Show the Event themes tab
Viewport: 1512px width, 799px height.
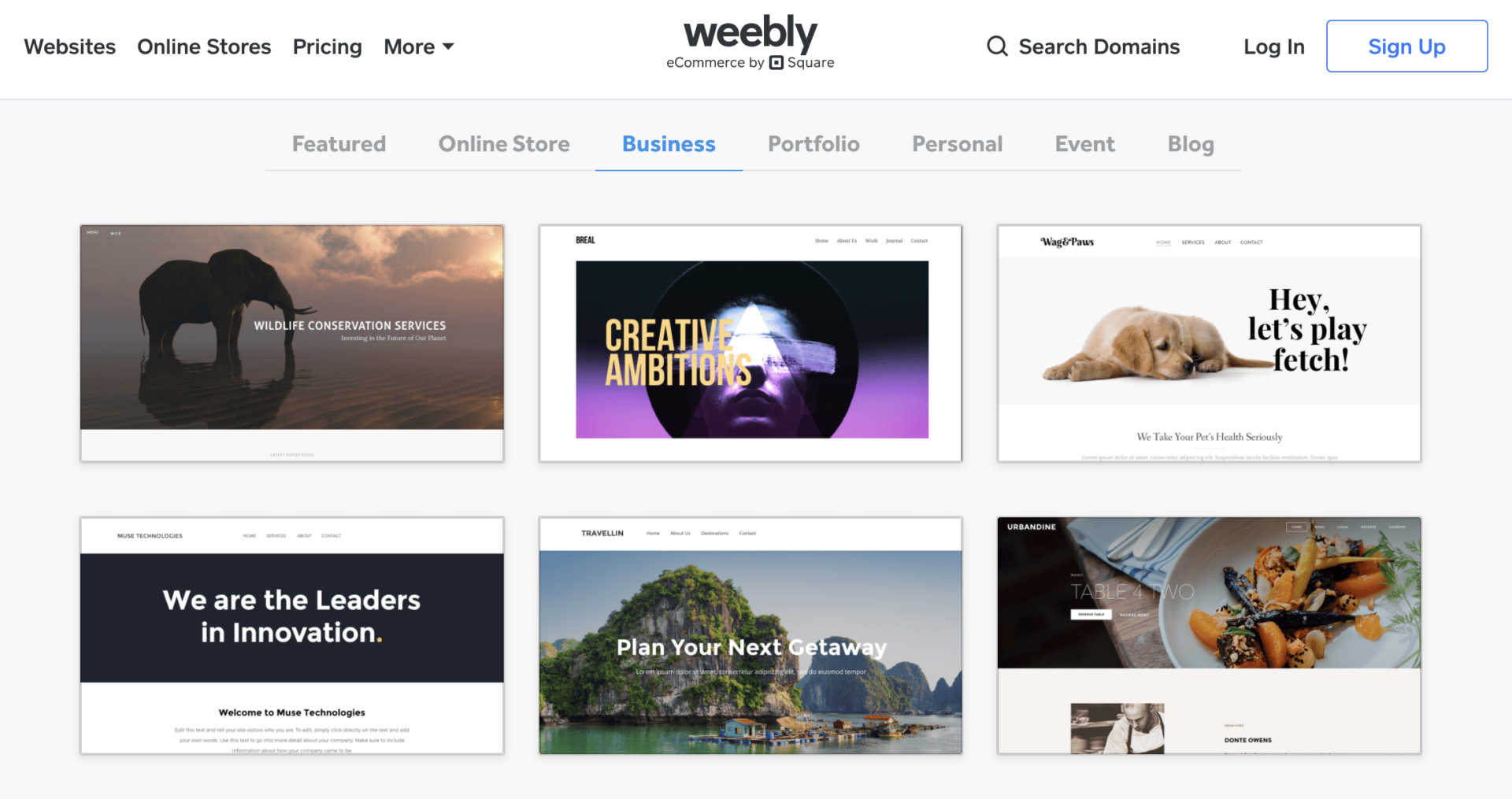1084,144
